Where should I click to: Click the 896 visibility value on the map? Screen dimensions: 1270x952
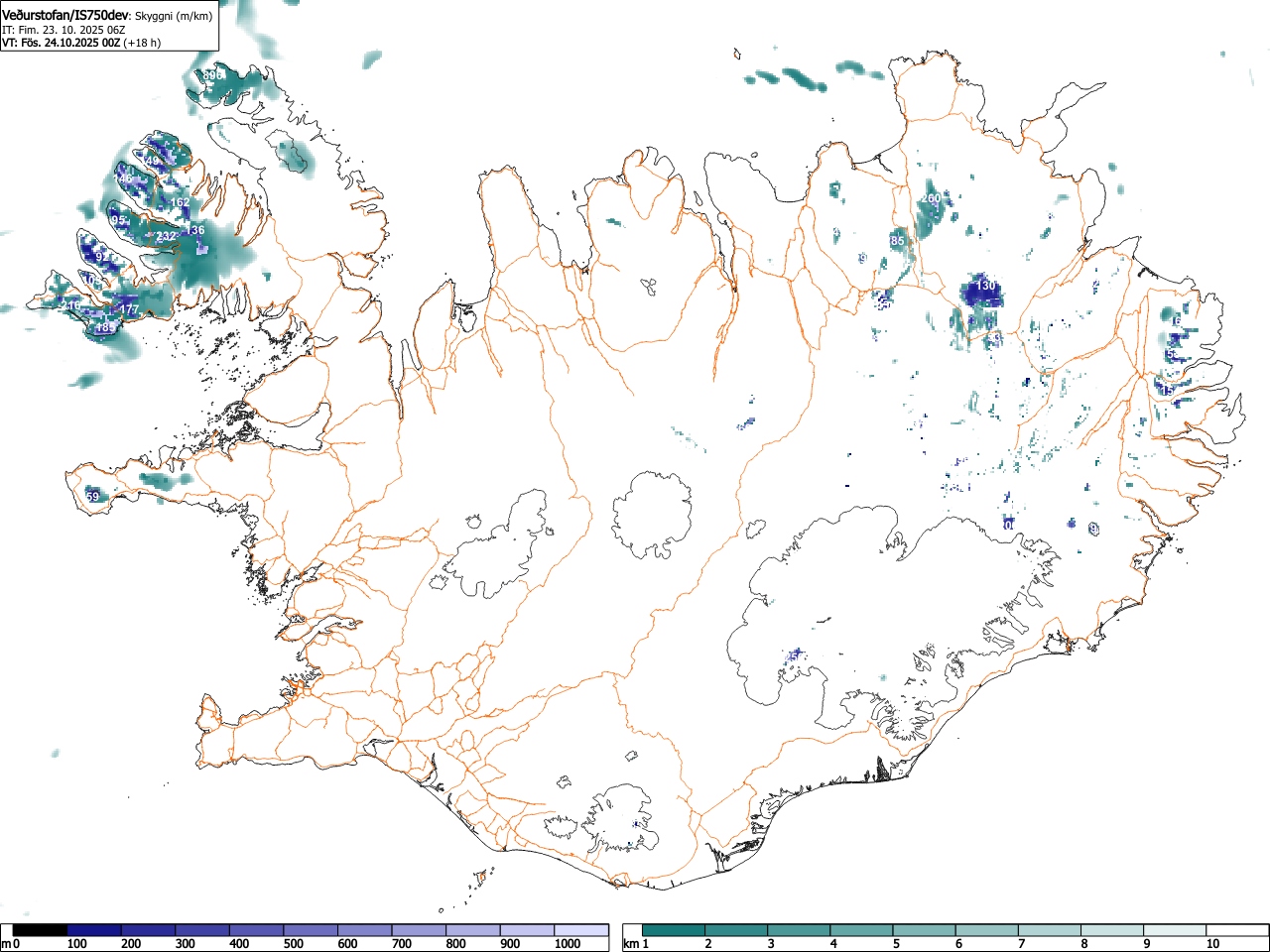[x=213, y=75]
